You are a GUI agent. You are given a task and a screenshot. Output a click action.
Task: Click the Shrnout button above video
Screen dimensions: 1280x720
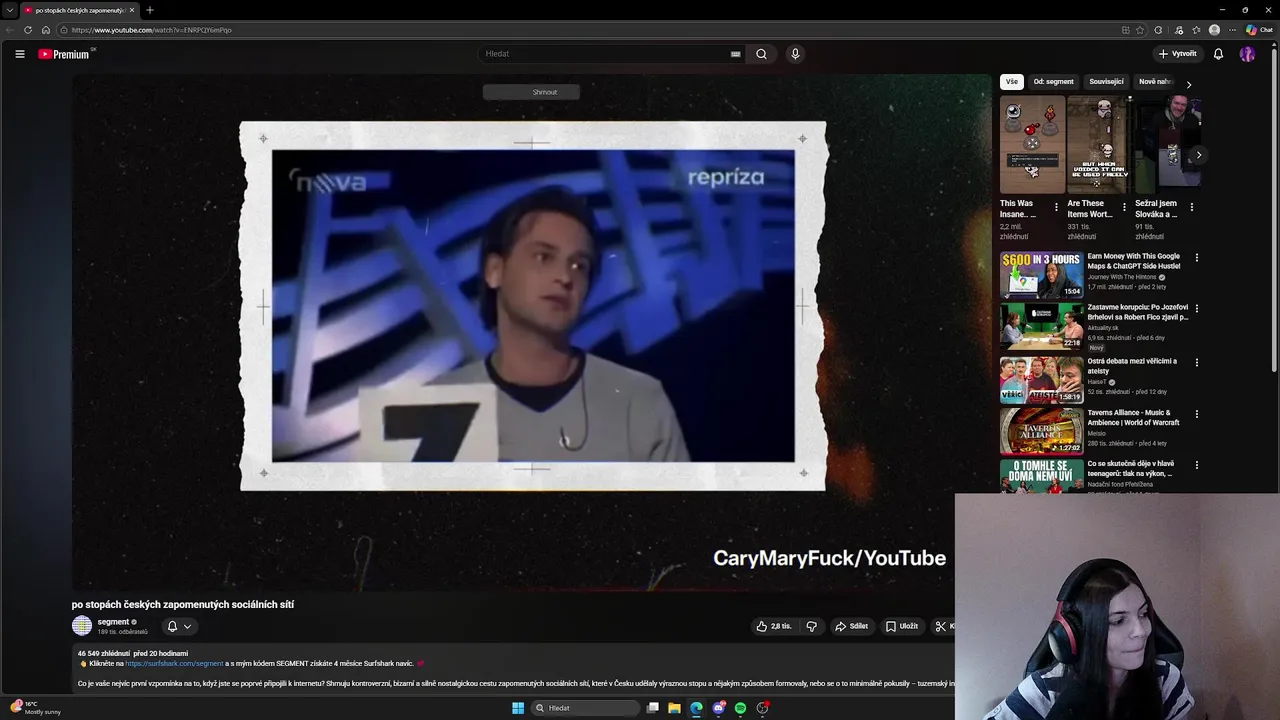[531, 92]
